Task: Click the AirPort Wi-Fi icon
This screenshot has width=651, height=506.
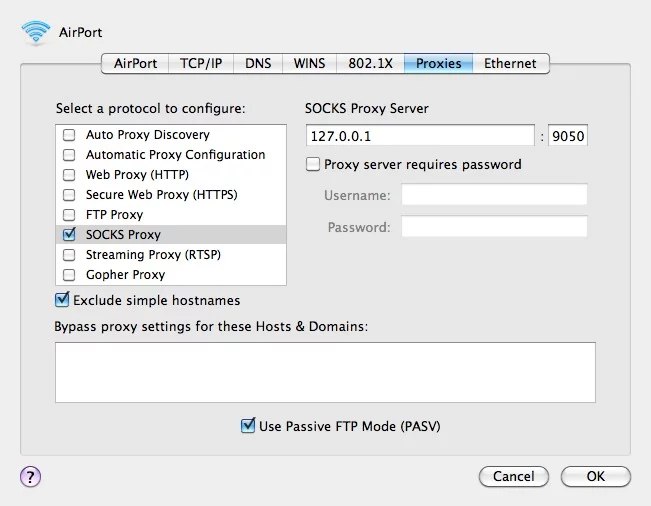Action: [36, 32]
